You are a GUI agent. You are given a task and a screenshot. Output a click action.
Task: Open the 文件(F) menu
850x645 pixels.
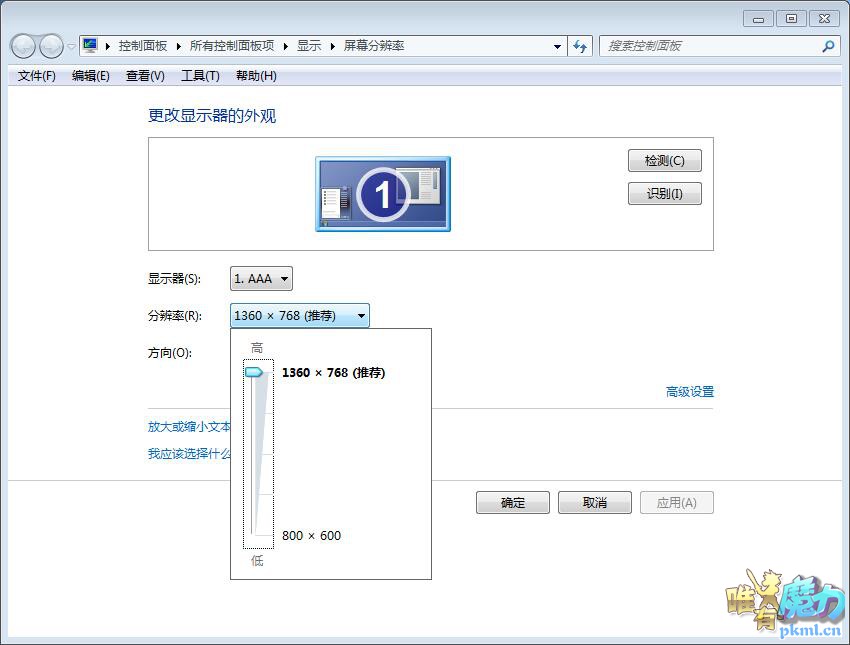coord(37,76)
